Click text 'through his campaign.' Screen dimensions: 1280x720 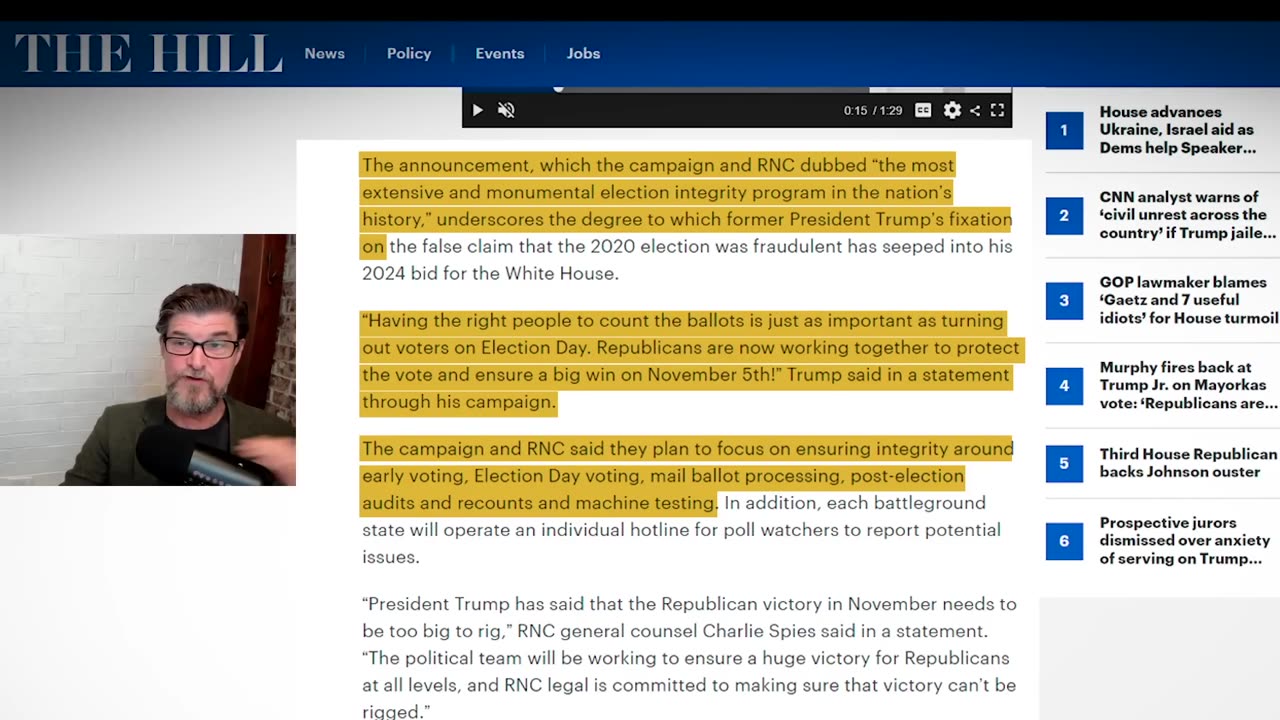458,402
